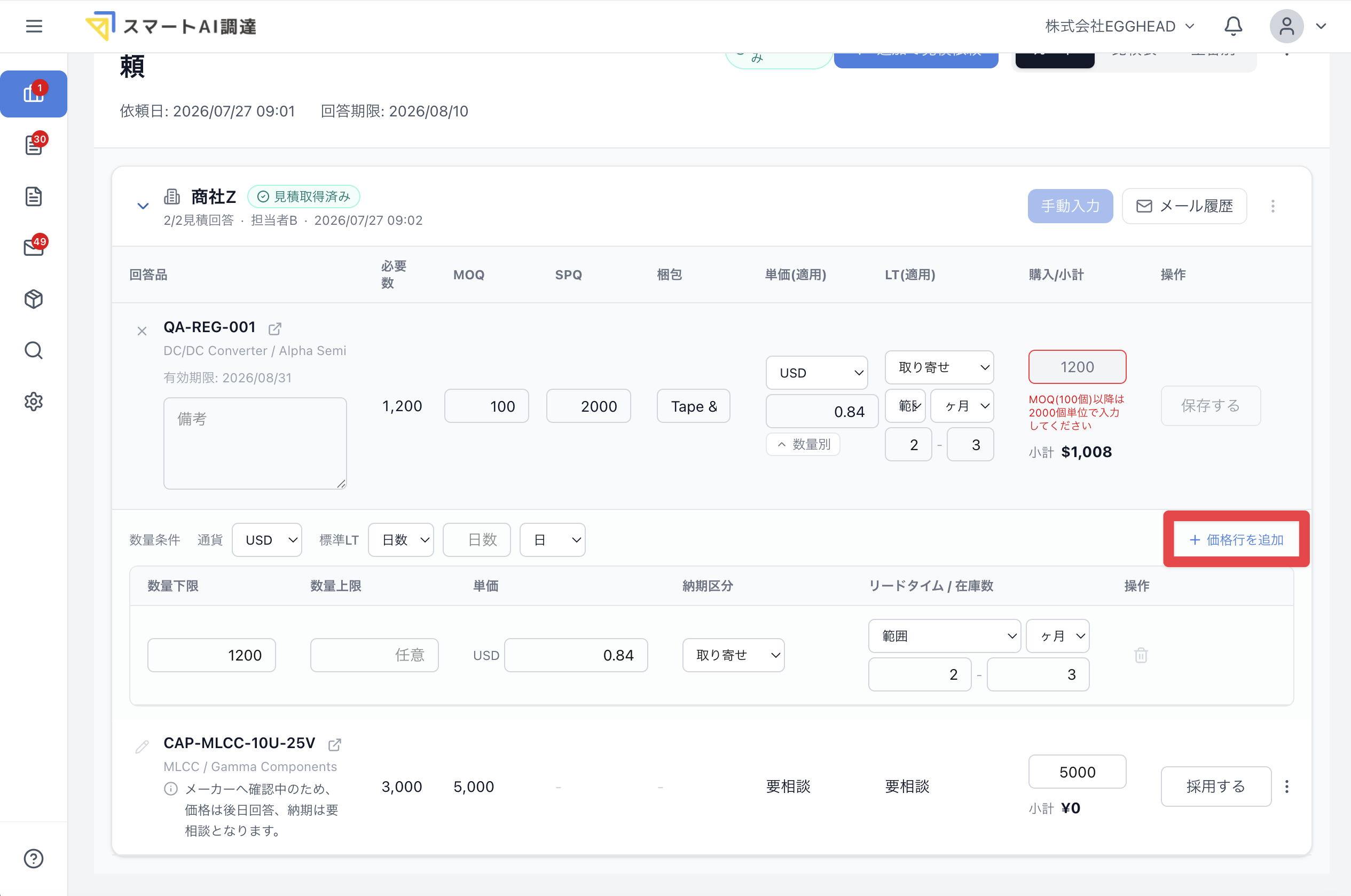Open CAP-MLCC-10U-25V external link icon
Viewport: 1351px width, 896px height.
(335, 744)
